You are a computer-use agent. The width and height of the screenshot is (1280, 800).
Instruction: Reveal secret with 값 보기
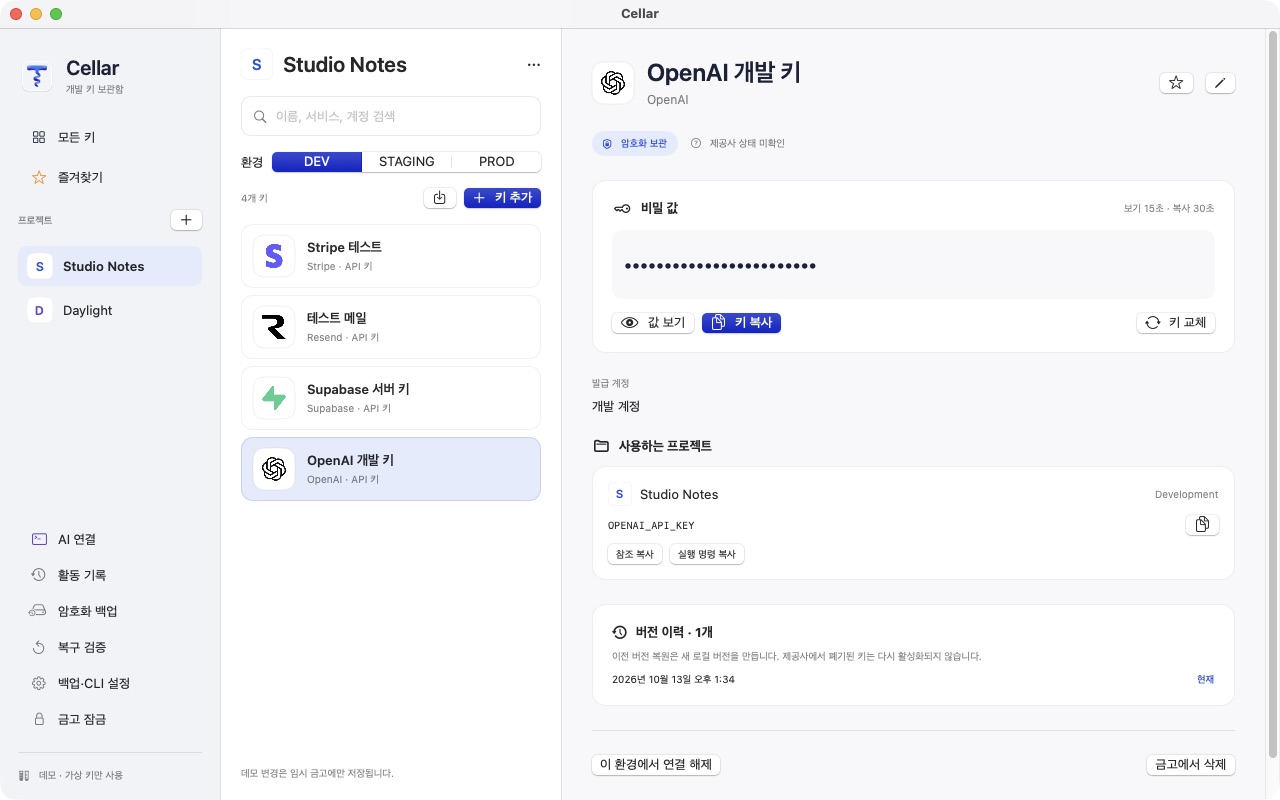tap(653, 323)
